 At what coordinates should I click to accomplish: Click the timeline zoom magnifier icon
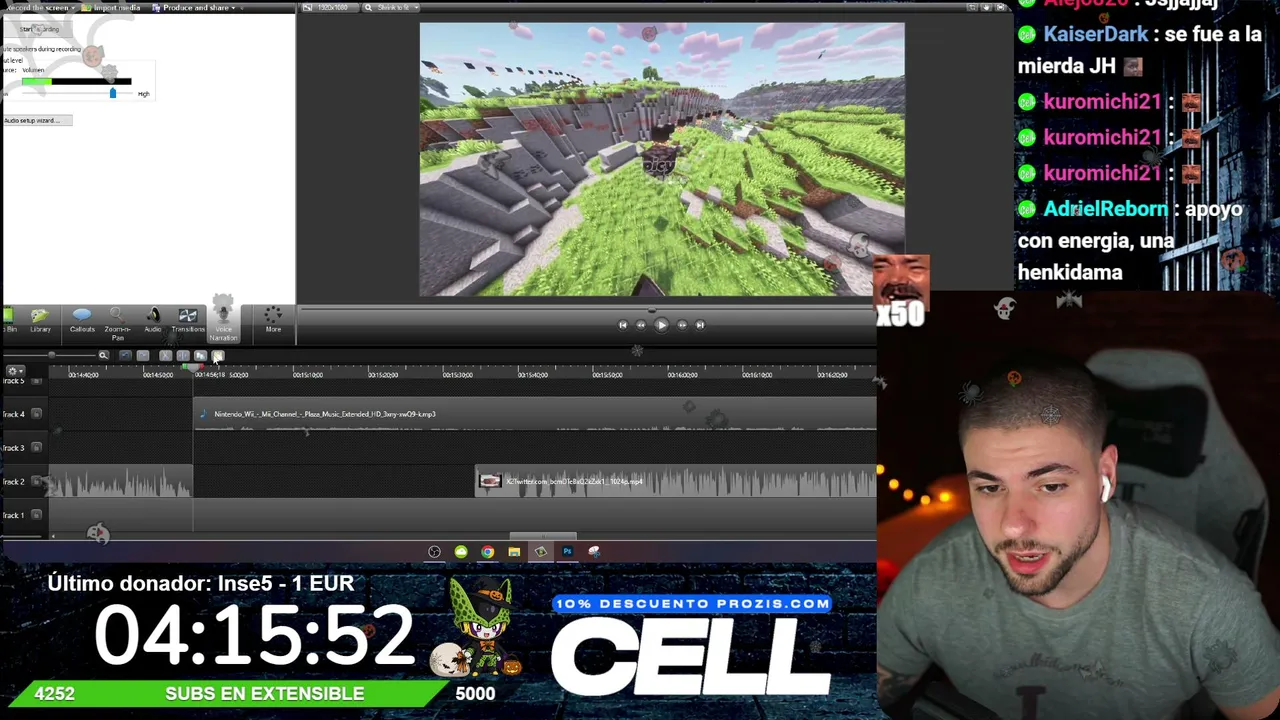[103, 355]
